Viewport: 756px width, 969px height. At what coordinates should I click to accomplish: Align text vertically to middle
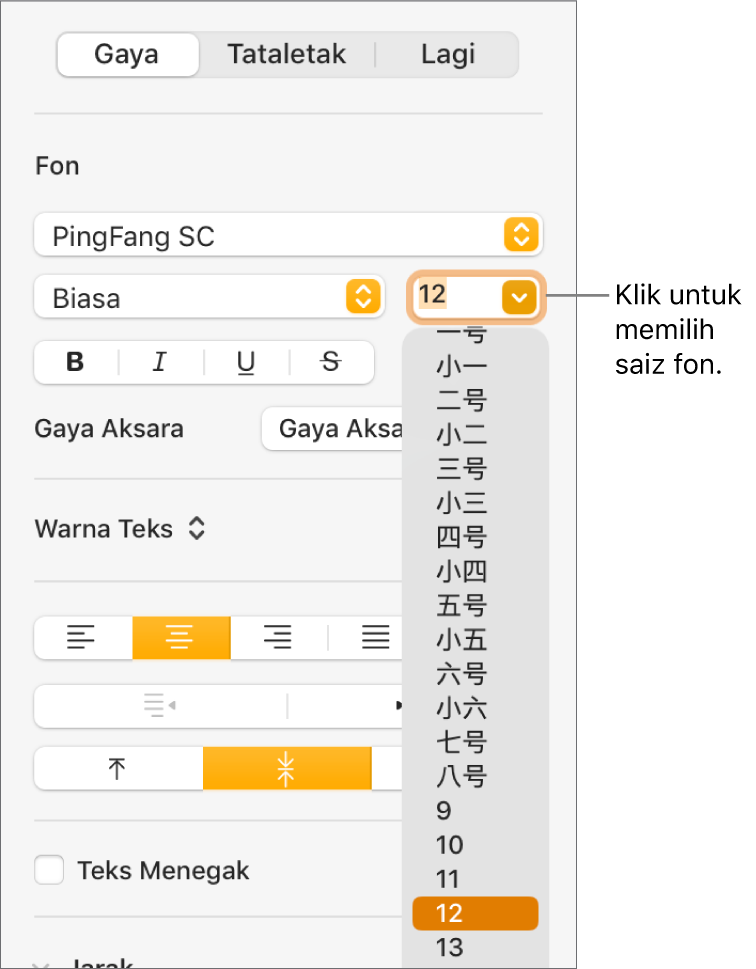point(287,768)
